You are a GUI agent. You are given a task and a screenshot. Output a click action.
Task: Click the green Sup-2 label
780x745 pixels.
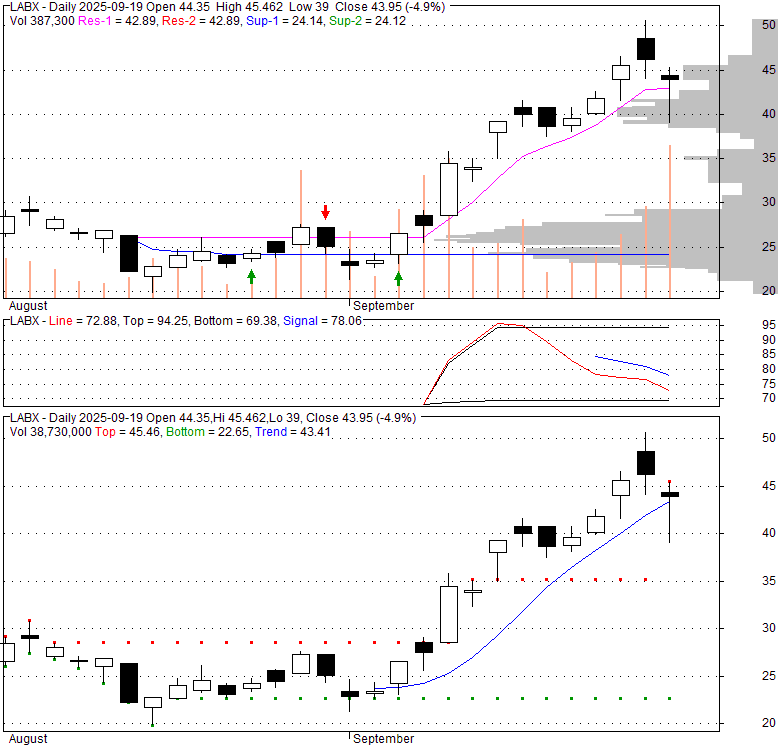346,21
